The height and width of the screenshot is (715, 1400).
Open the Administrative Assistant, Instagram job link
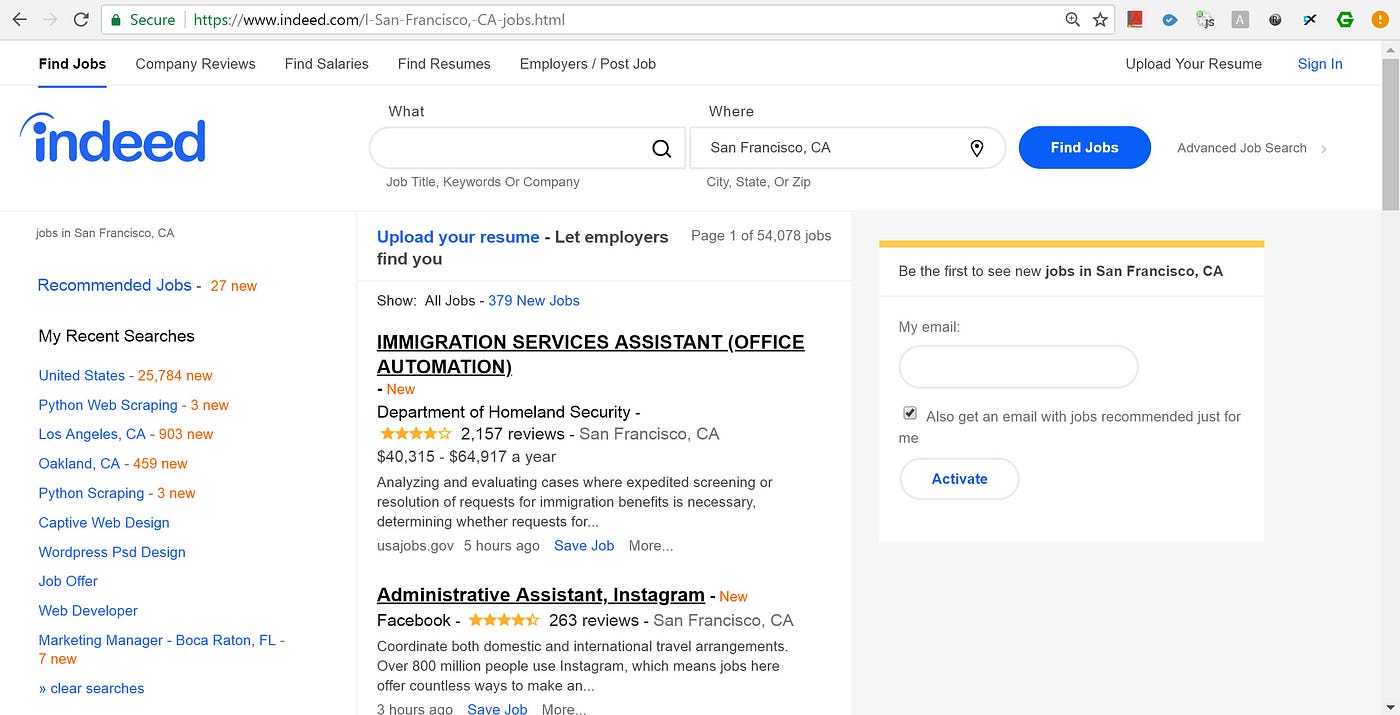541,595
